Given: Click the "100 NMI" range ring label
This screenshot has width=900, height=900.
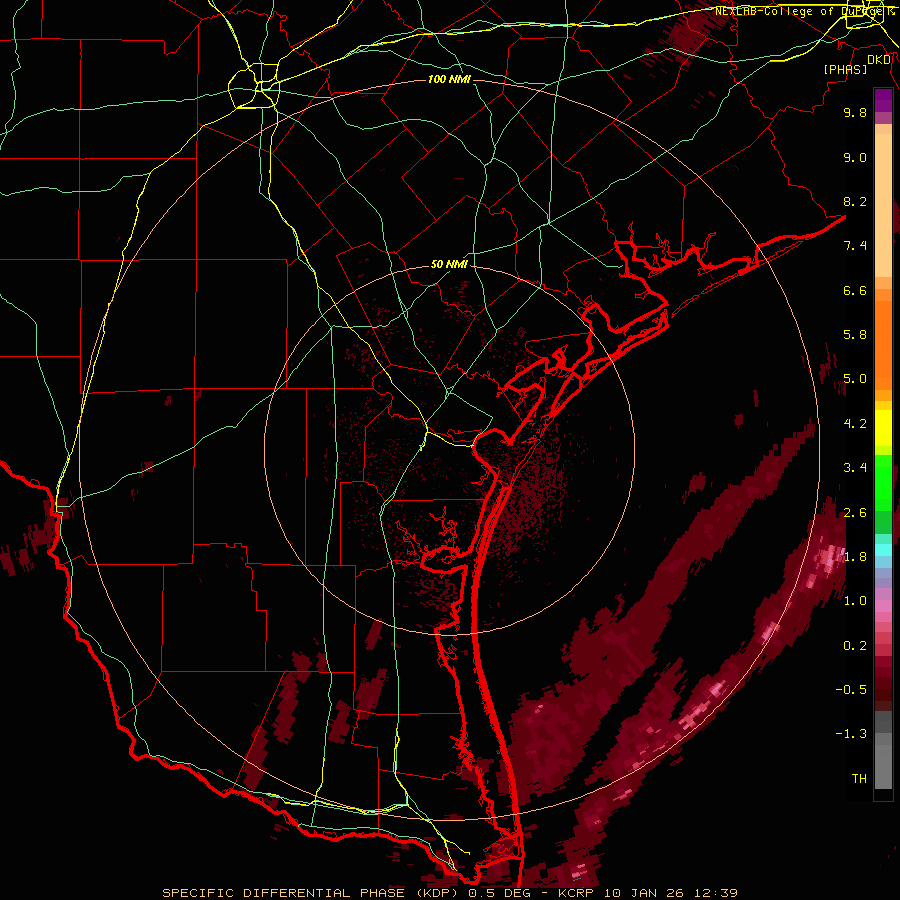Looking at the screenshot, I should (x=449, y=79).
